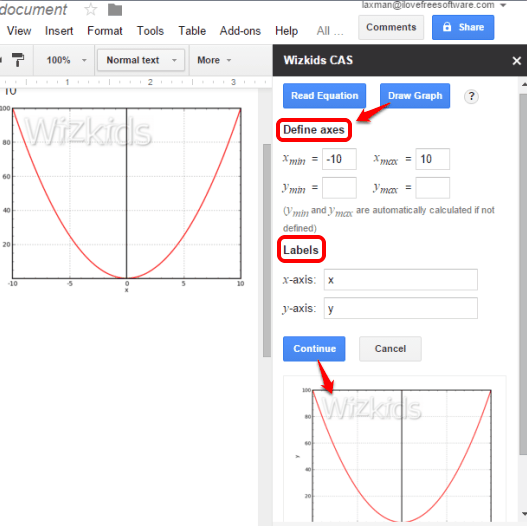Click the Cancel button
Screen dimensions: 527x526
(390, 349)
